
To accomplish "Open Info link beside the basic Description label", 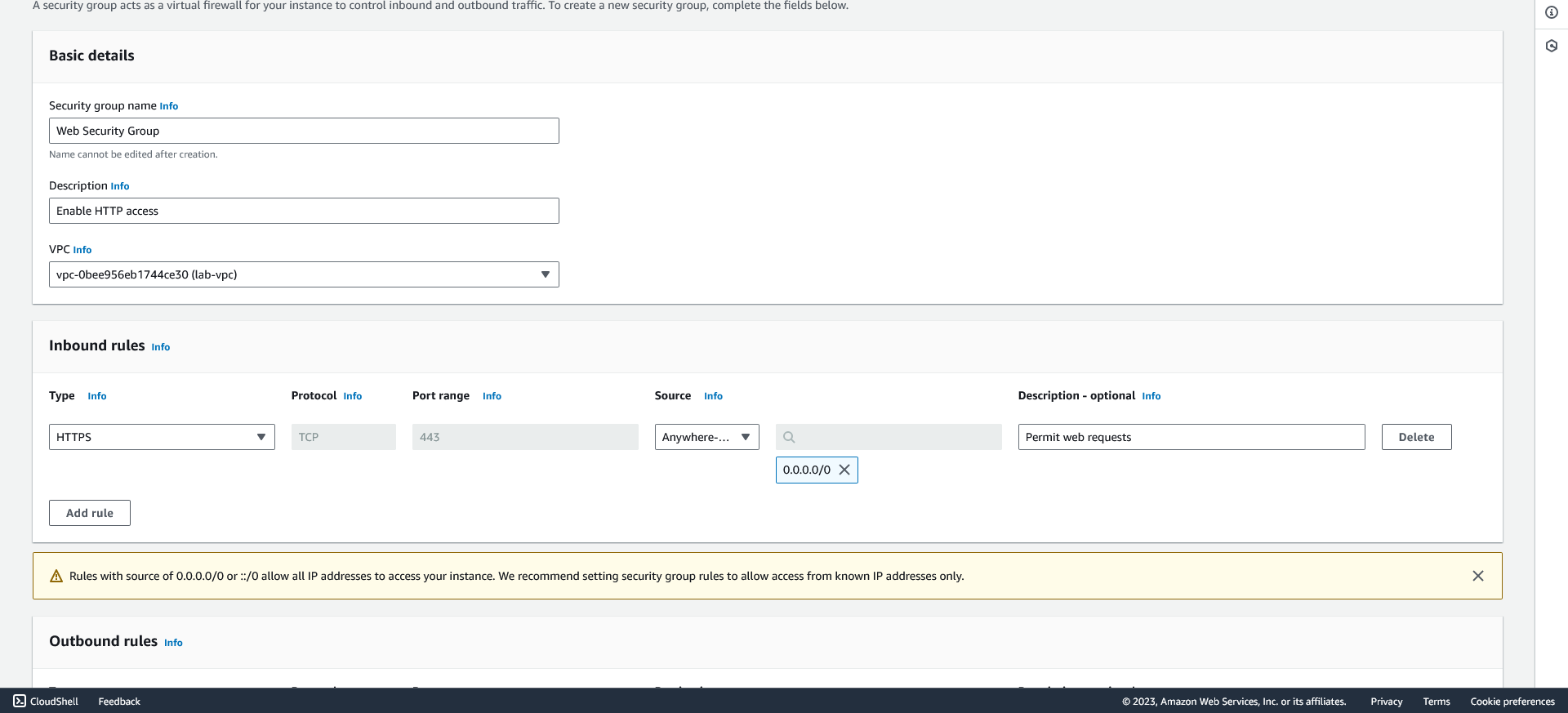I will [x=120, y=186].
